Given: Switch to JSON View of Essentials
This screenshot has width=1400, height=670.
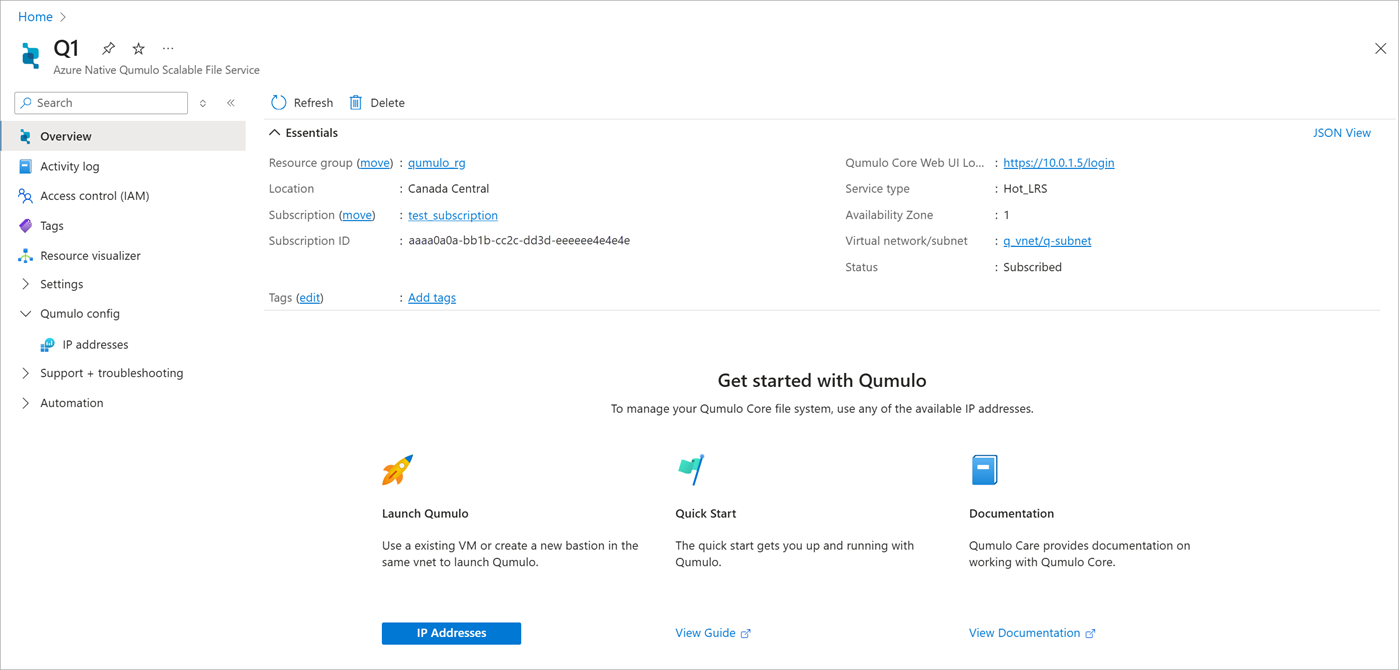Looking at the screenshot, I should (x=1342, y=132).
